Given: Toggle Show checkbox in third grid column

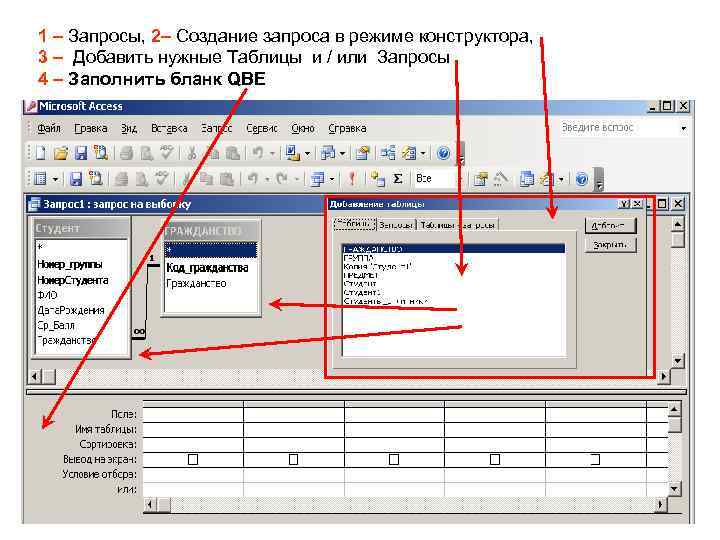Looking at the screenshot, I should (x=394, y=459).
